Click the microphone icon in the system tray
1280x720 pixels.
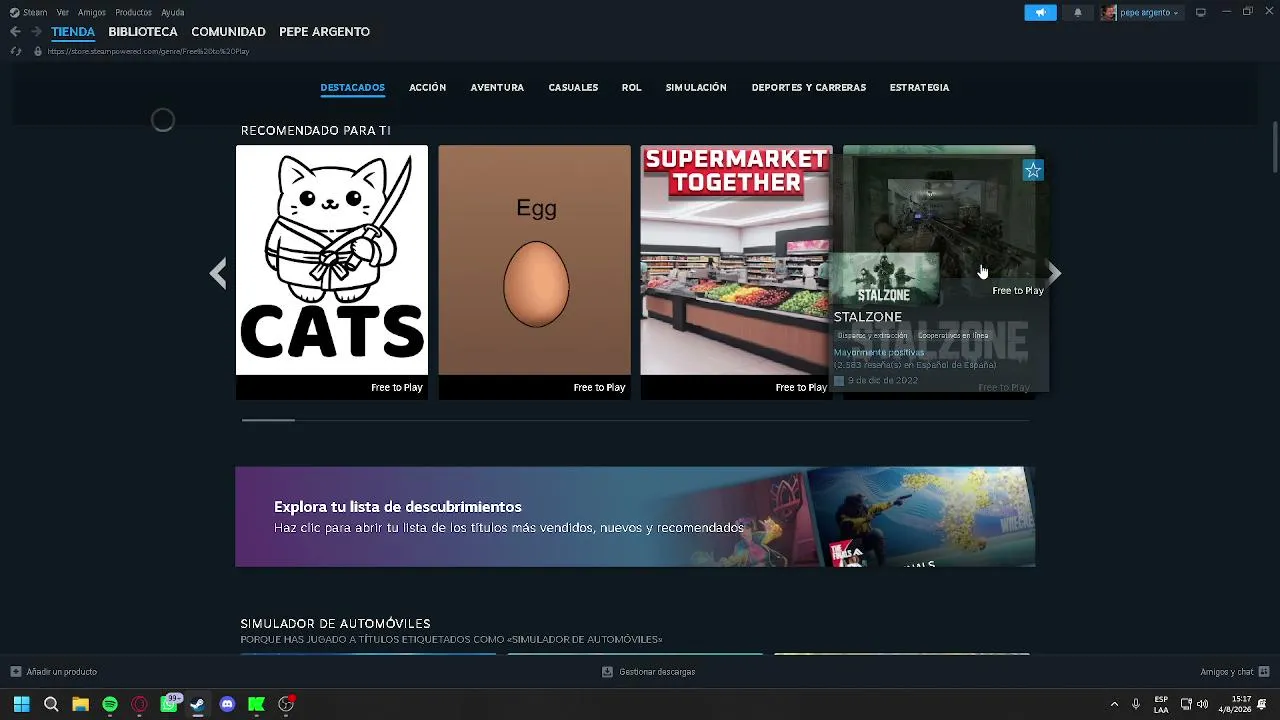(x=1135, y=704)
